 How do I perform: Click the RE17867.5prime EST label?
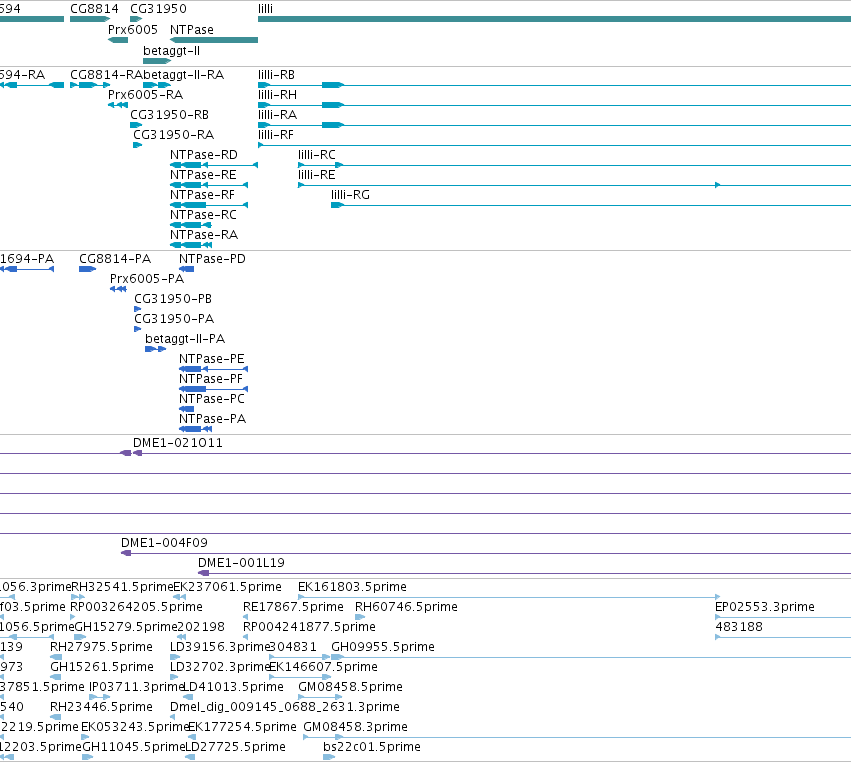(x=293, y=607)
